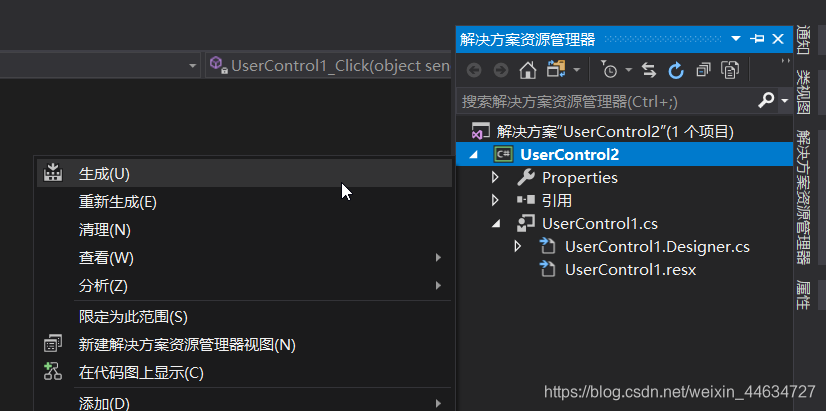Choose 生成(U) from context menu
Image resolution: width=826 pixels, height=411 pixels.
244,173
